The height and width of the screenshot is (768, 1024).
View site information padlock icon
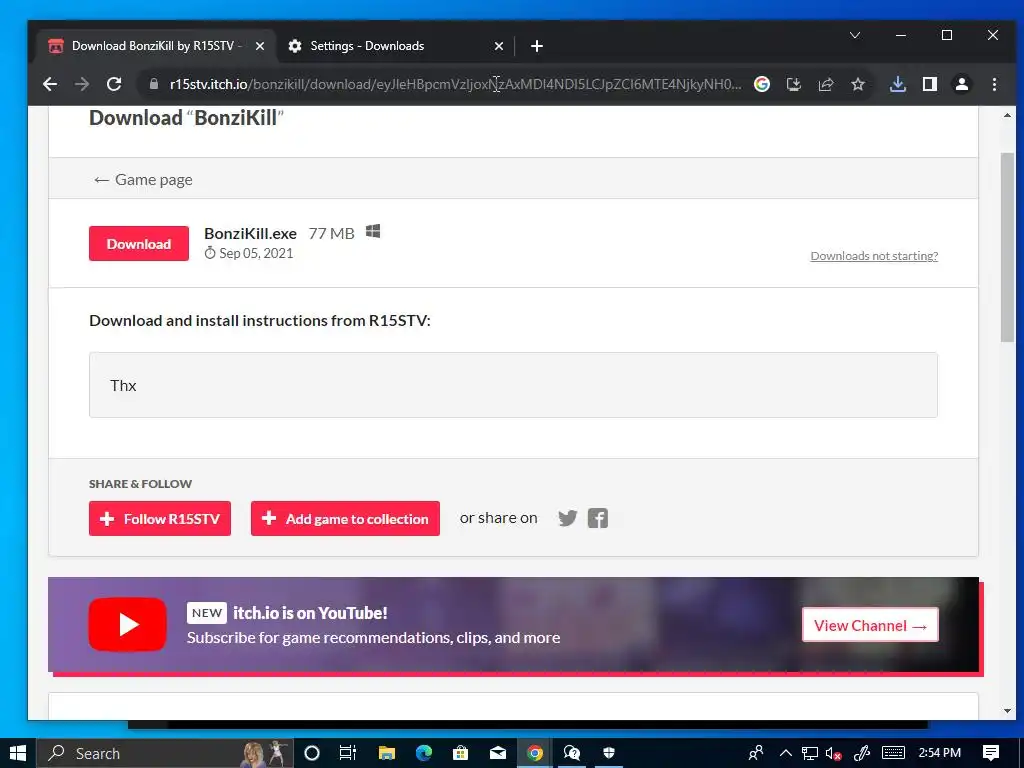[153, 84]
